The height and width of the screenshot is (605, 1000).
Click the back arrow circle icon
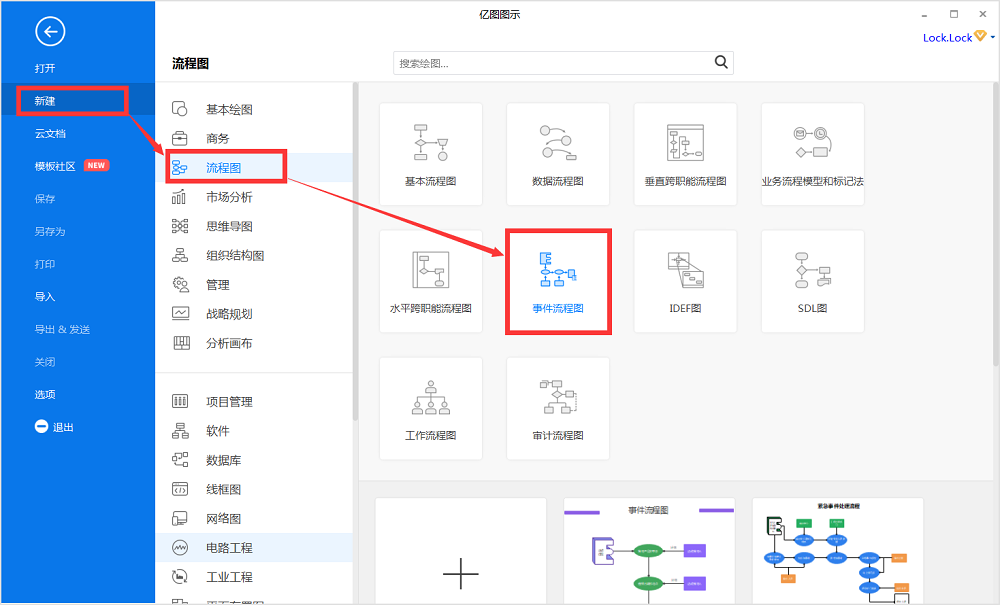pos(50,31)
